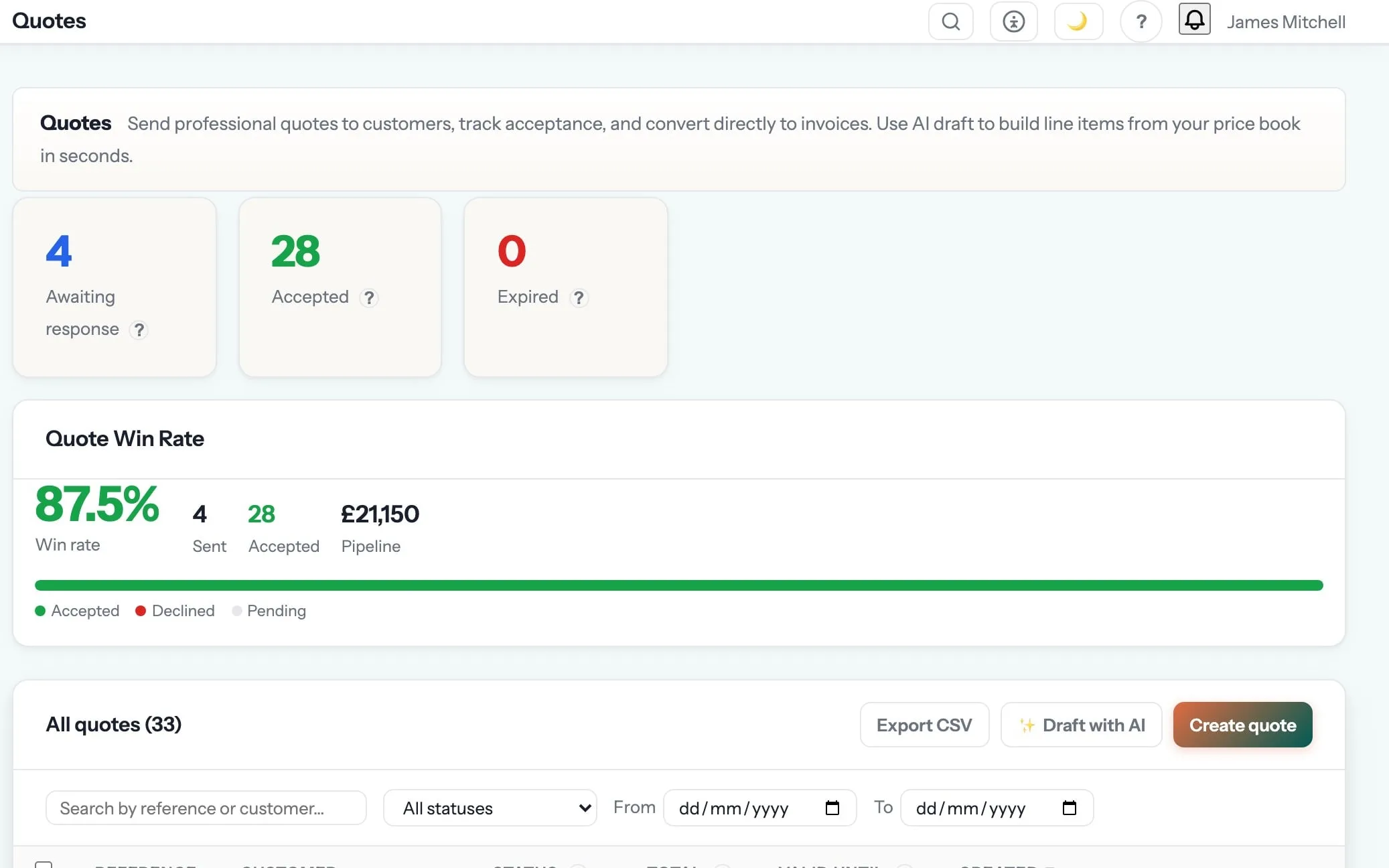Click the Quote Win Rate heading

(x=125, y=439)
